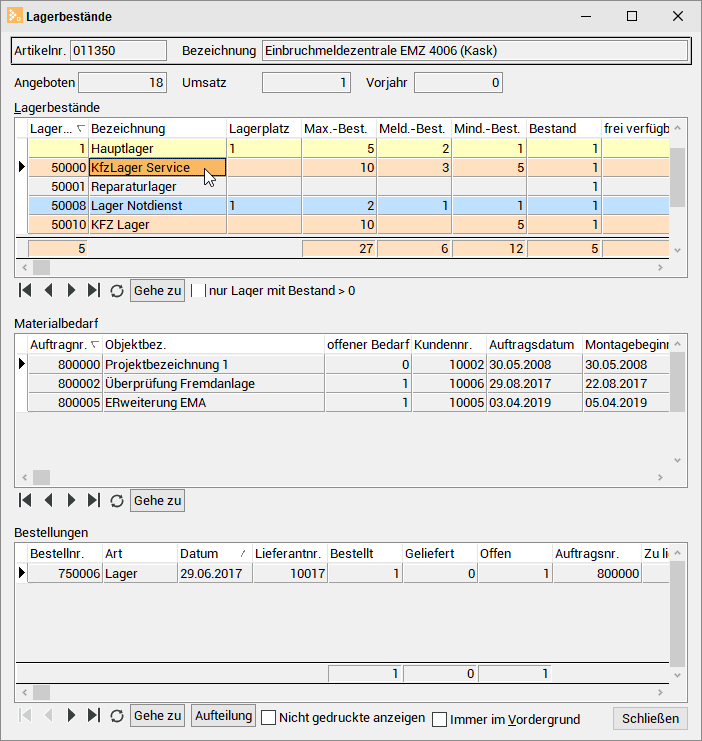Click Bestand column header
Viewport: 702px width, 741px height.
[x=564, y=129]
